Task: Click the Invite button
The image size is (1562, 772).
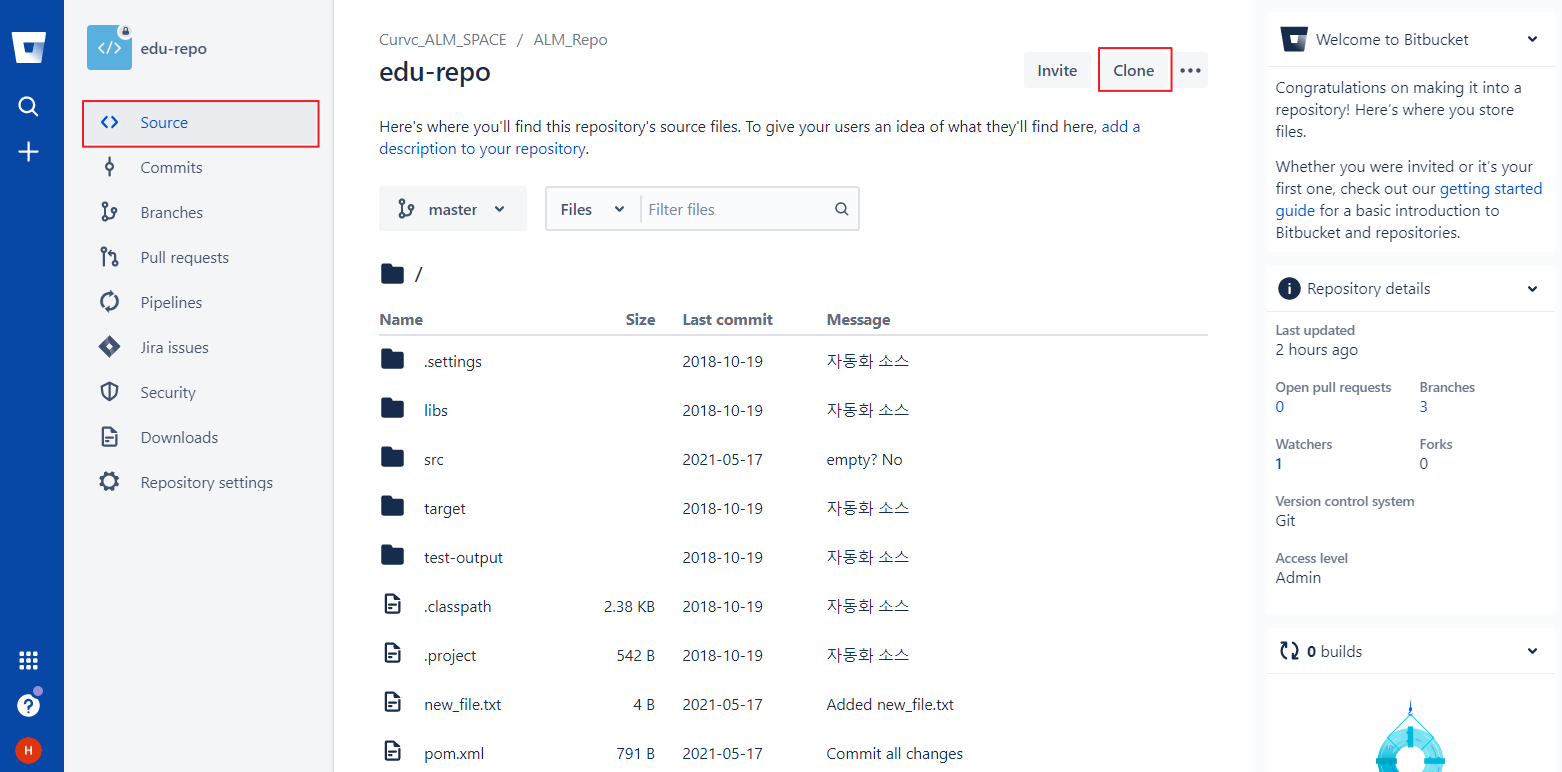Action: click(x=1057, y=71)
